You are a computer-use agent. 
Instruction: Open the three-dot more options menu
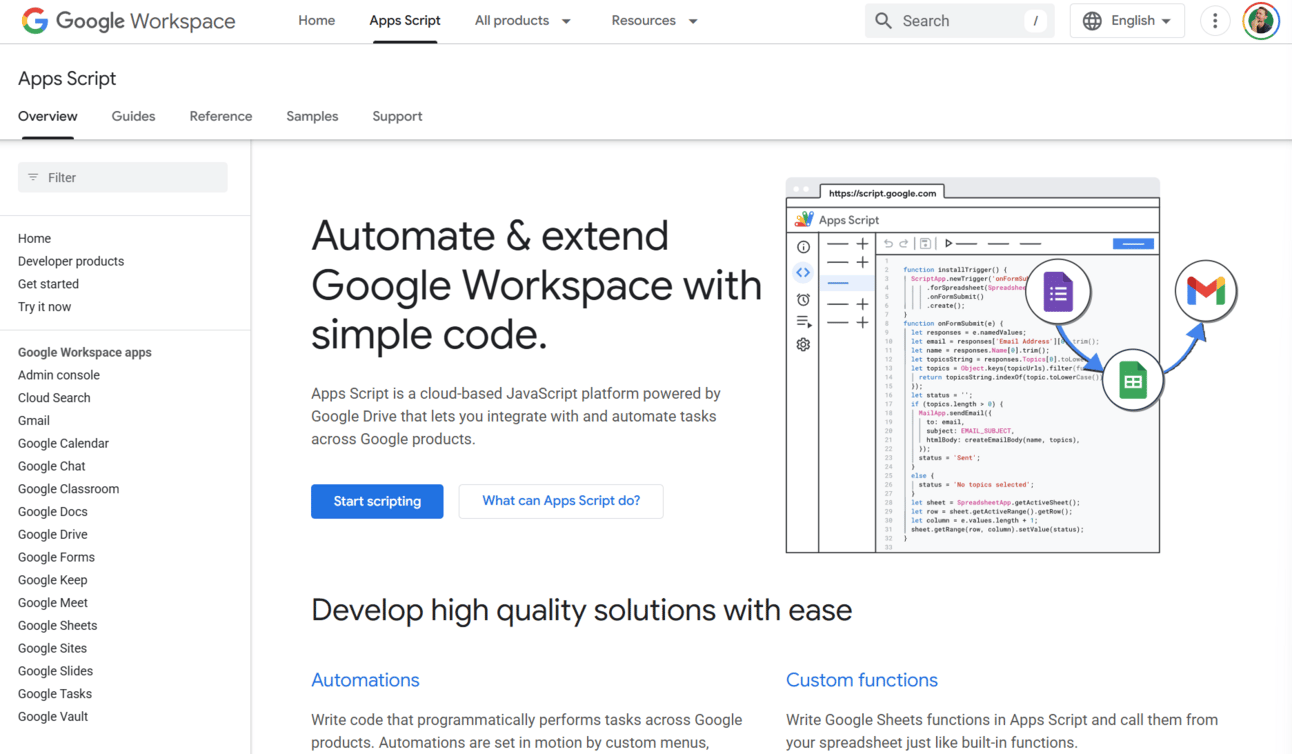[x=1215, y=20]
